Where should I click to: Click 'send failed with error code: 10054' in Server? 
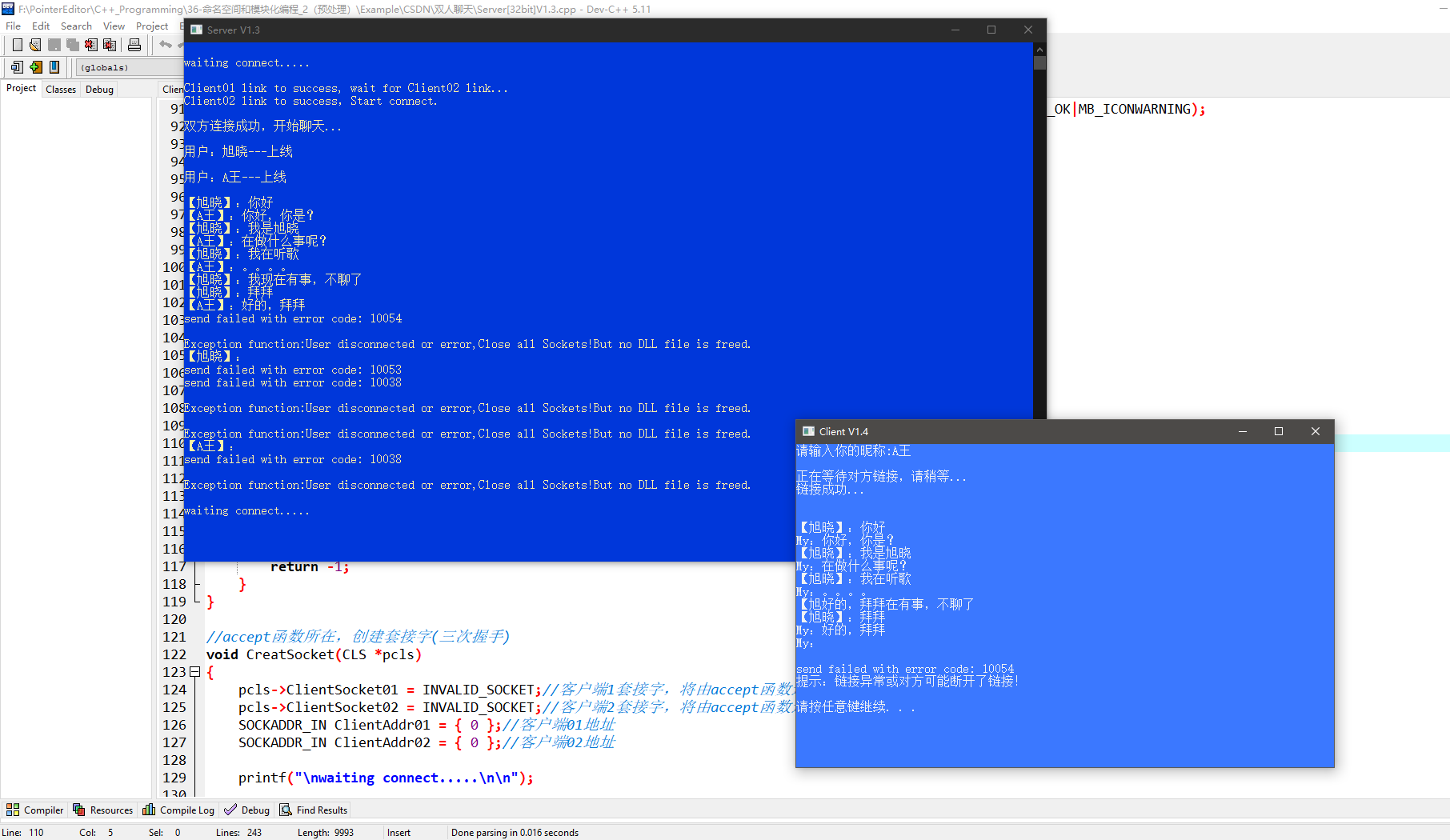293,318
